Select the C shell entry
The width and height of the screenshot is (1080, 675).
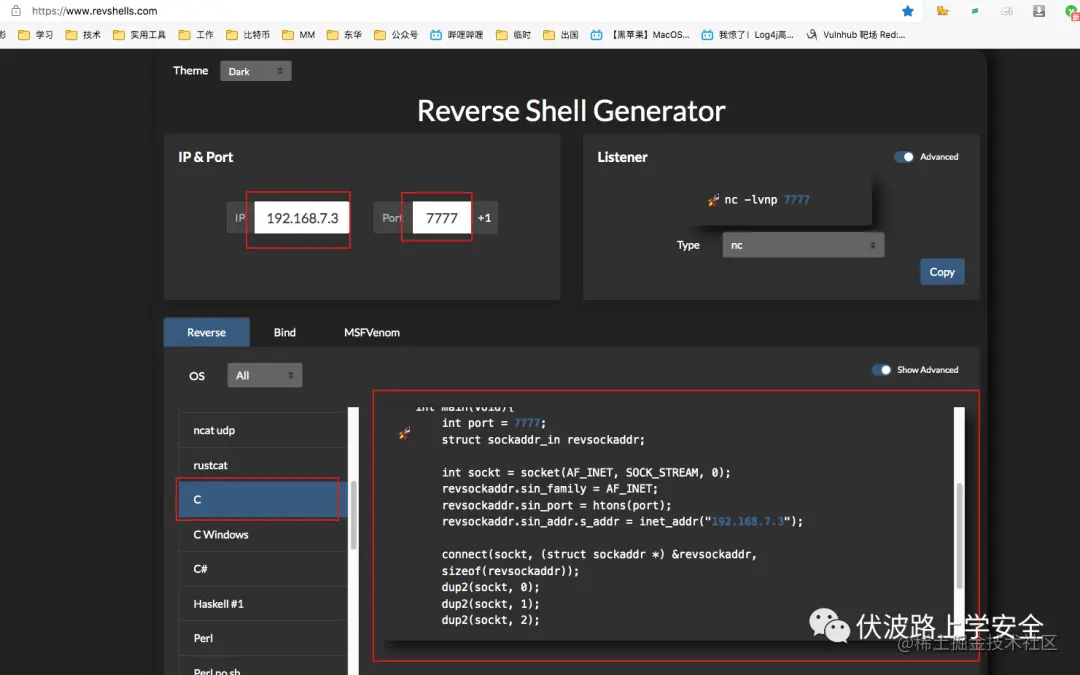click(x=263, y=499)
